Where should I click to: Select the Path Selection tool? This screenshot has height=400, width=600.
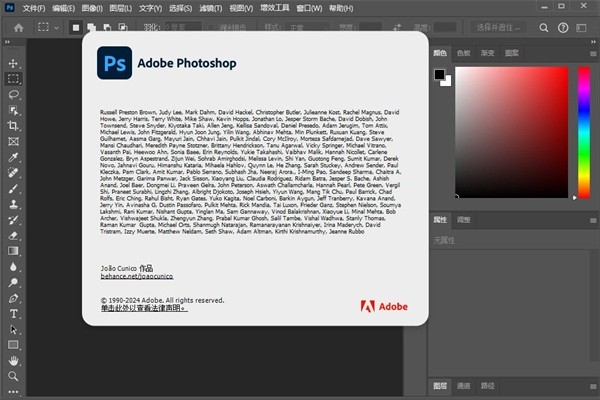pyautogui.click(x=13, y=330)
